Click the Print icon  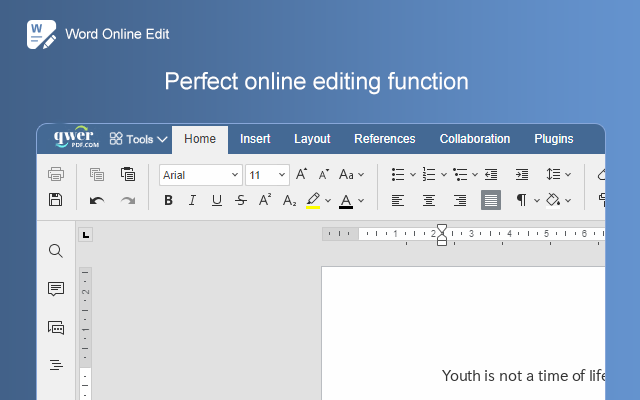click(56, 174)
